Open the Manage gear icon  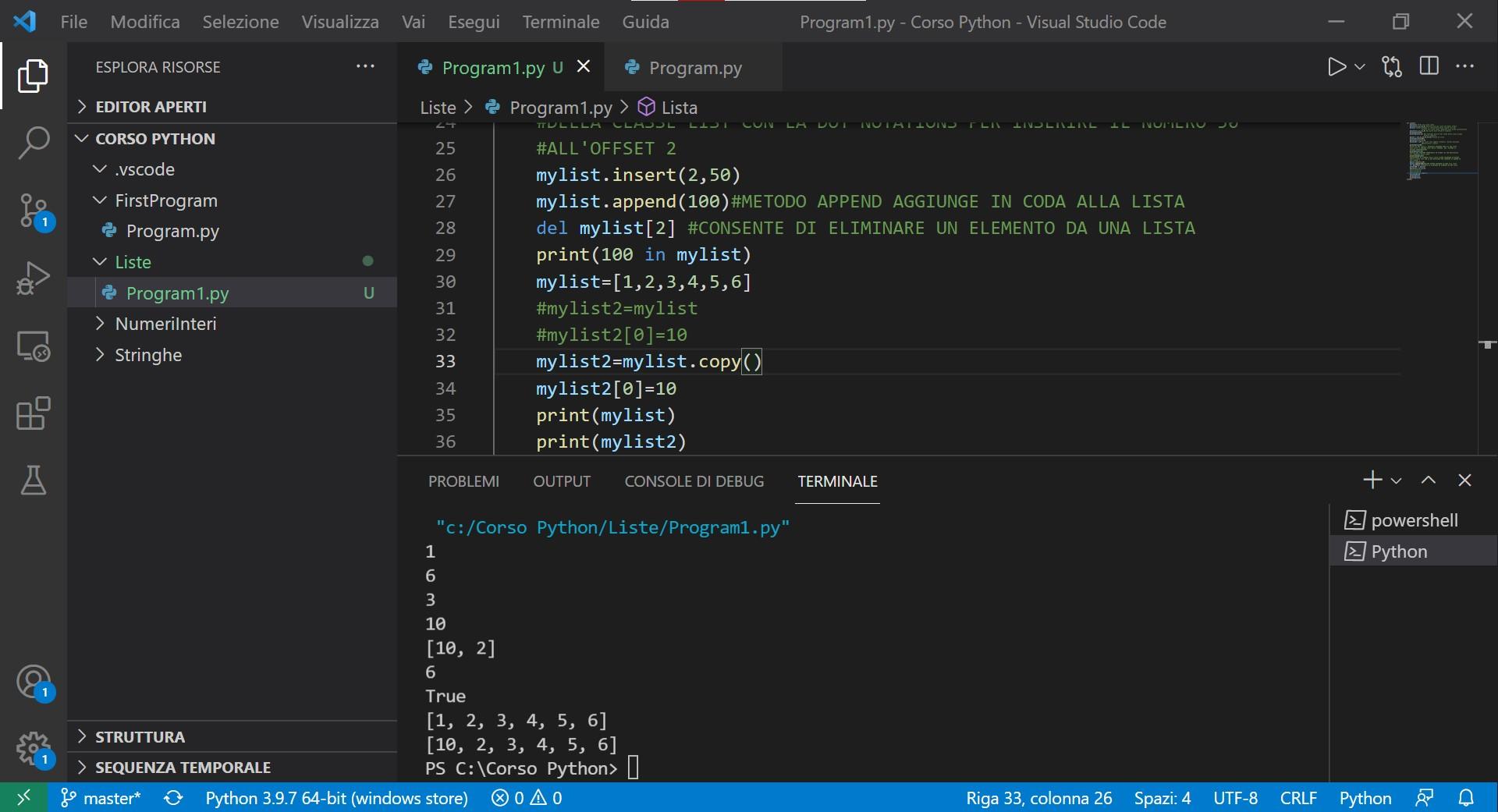34,749
